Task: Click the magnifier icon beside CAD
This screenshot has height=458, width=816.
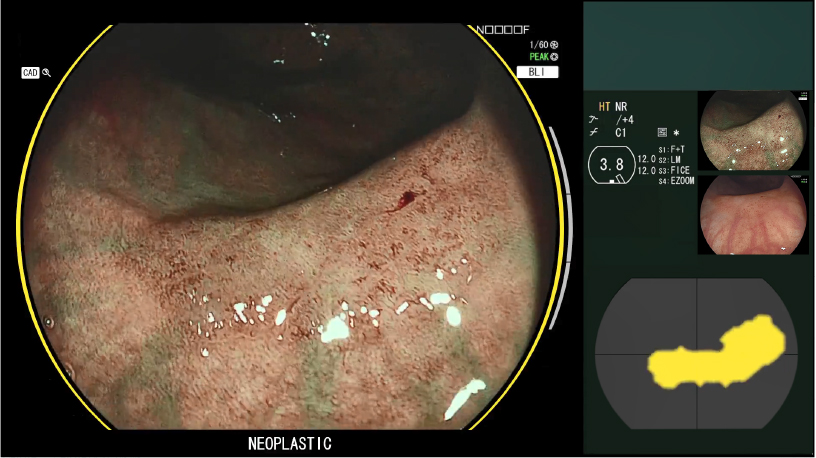Action: (46, 73)
